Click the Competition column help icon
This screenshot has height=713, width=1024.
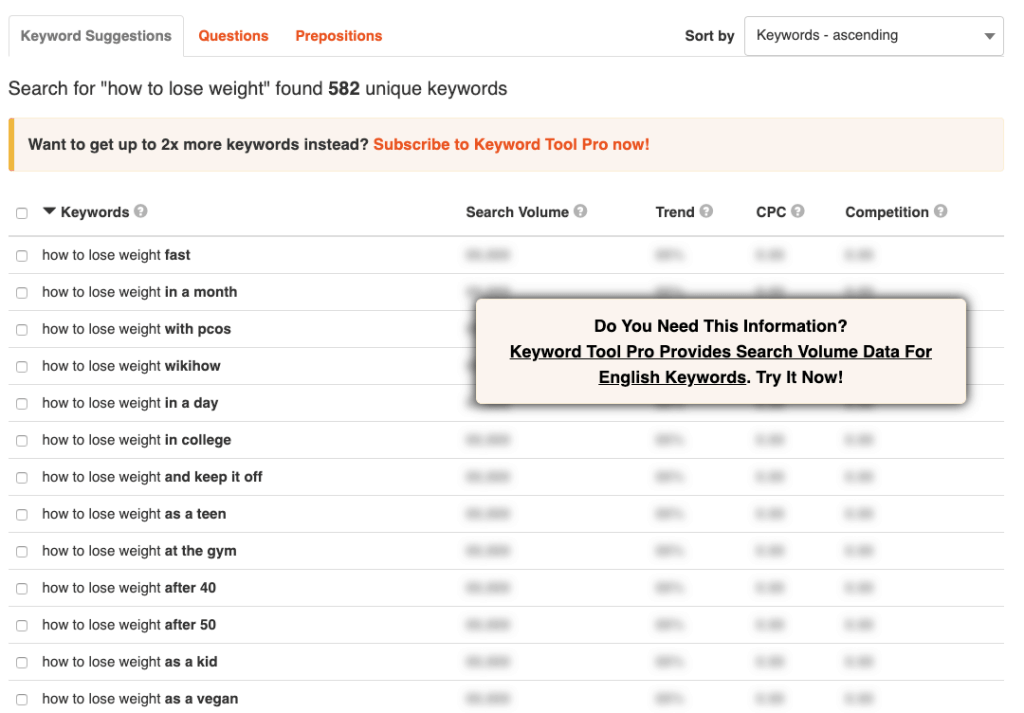tap(940, 212)
